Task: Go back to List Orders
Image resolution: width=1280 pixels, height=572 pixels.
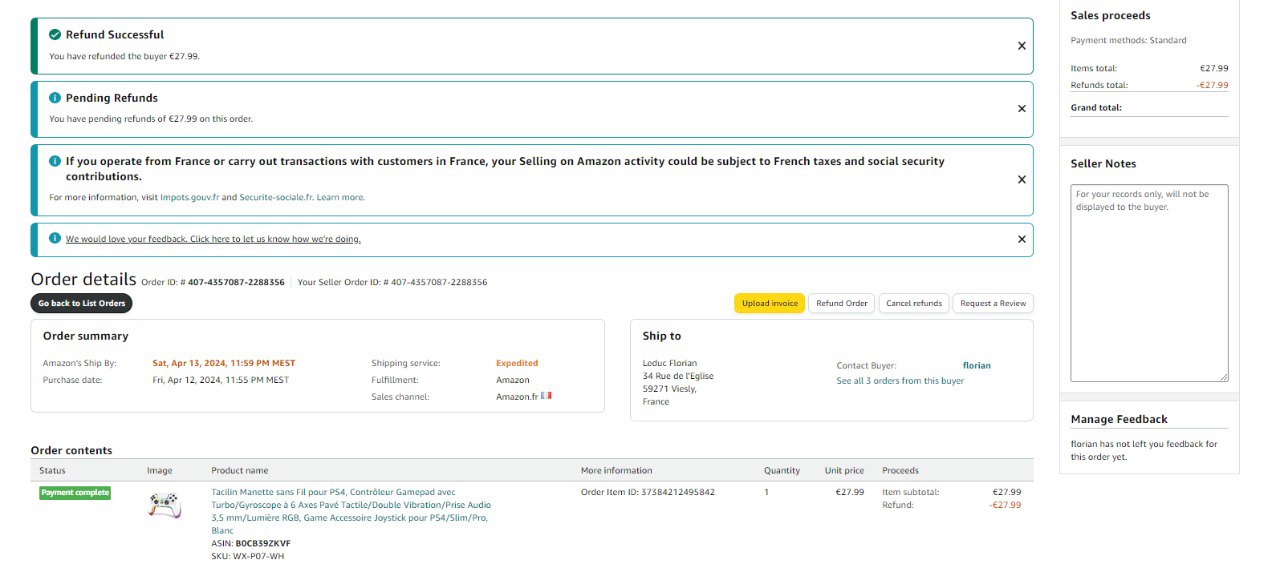Action: coord(81,303)
